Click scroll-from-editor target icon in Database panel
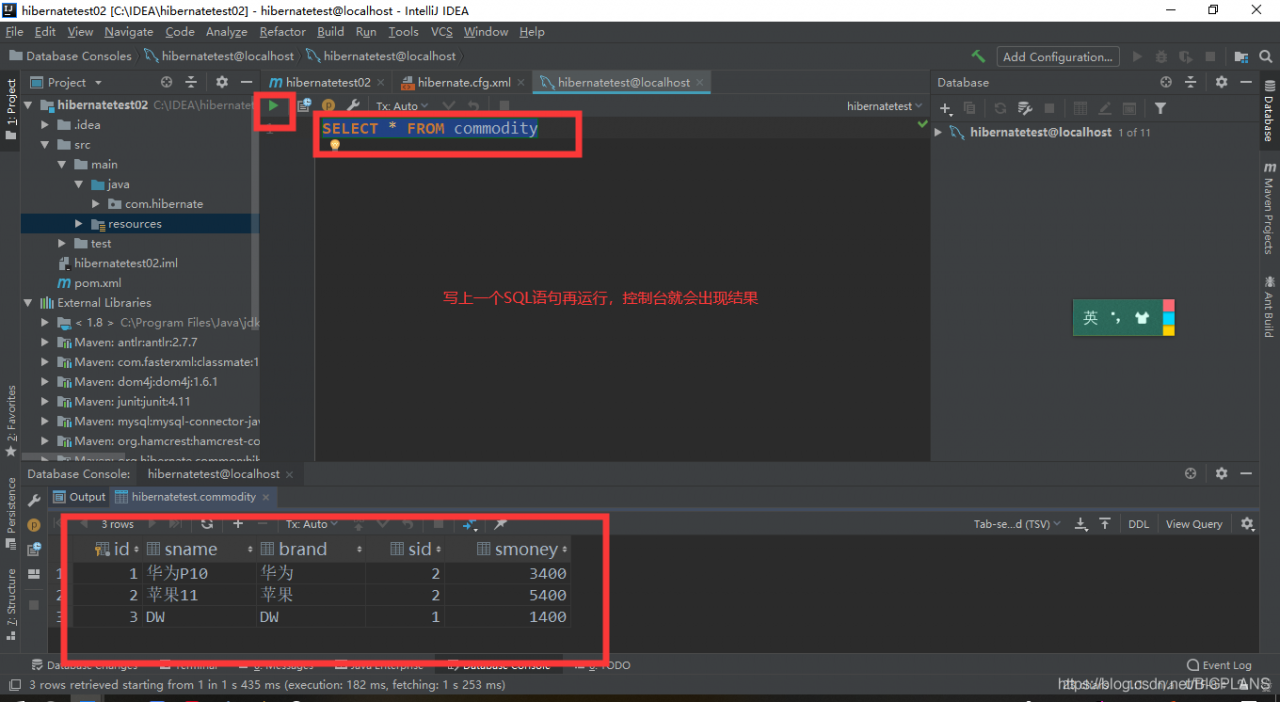Screen dimensions: 1280x702 (1165, 82)
